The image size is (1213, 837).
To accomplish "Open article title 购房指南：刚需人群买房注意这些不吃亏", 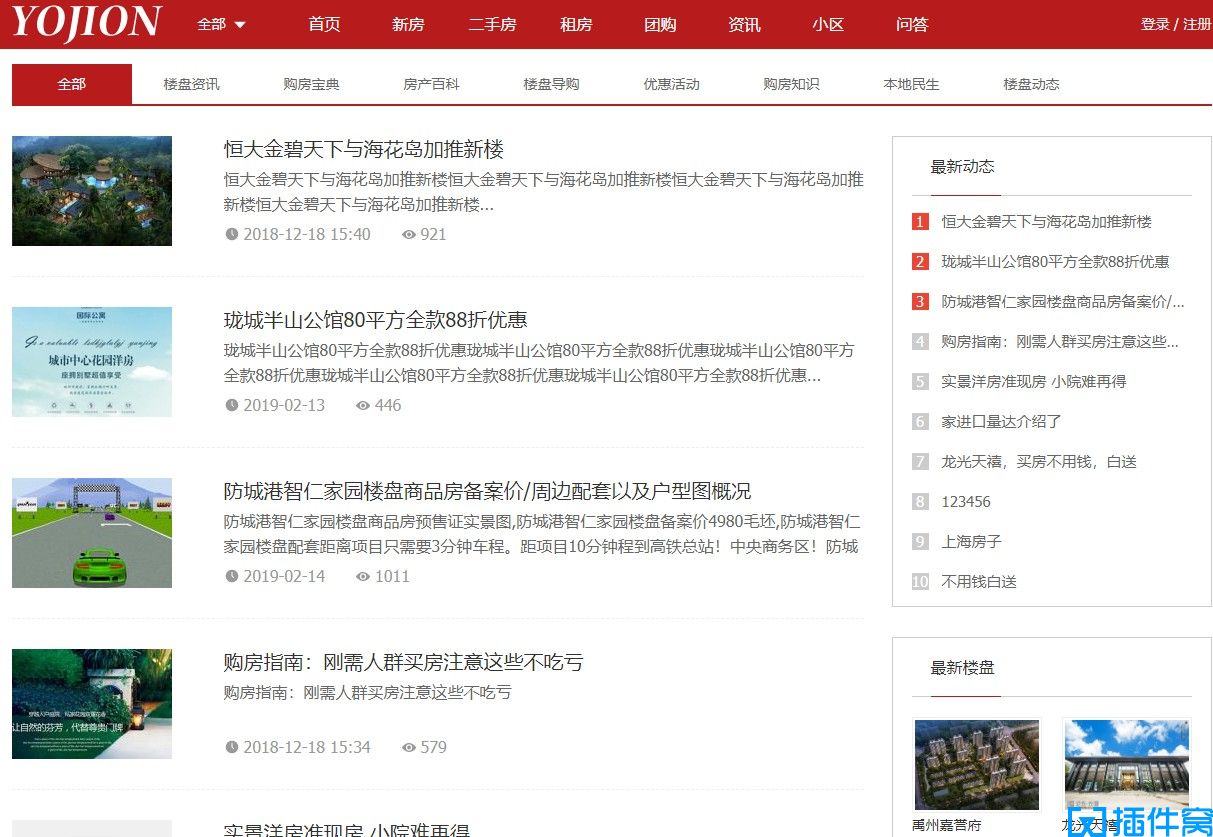I will click(404, 663).
